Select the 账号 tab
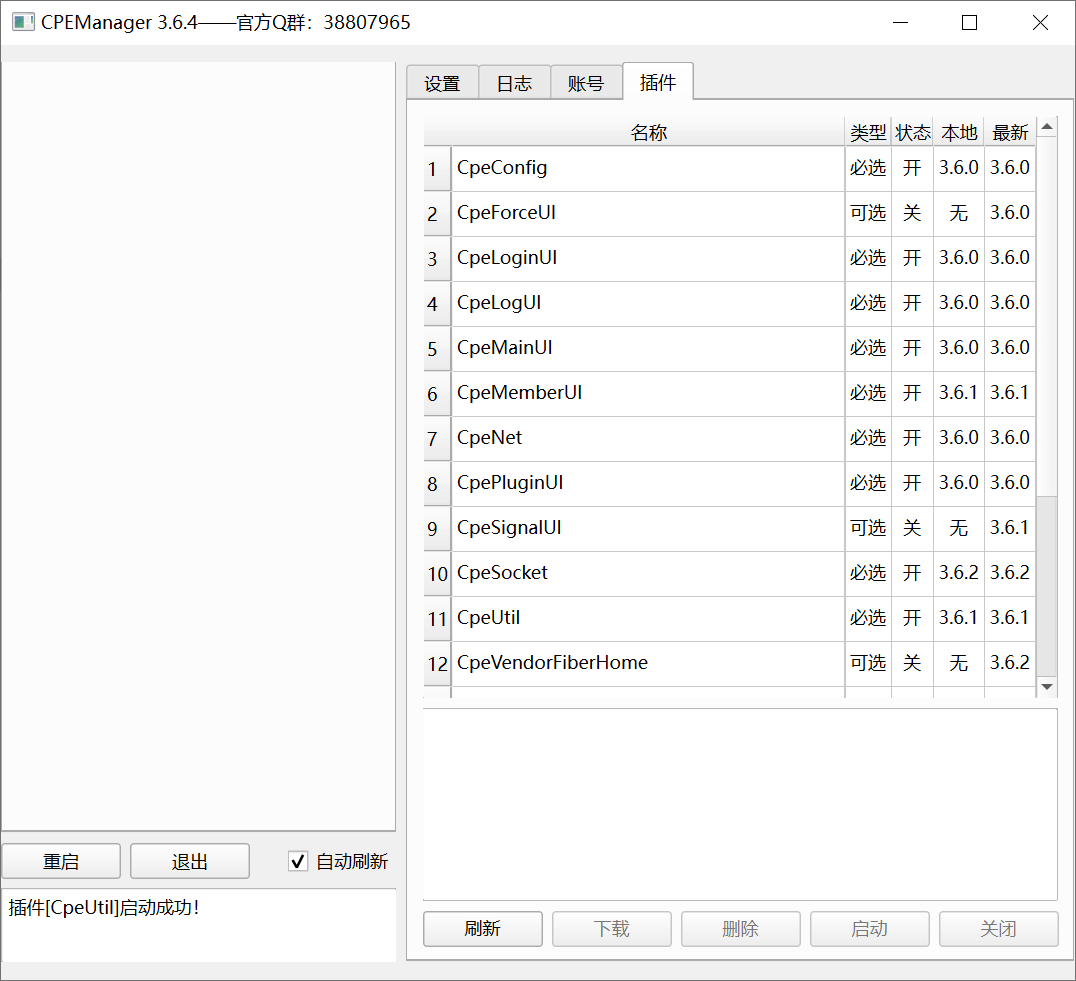 click(x=586, y=84)
